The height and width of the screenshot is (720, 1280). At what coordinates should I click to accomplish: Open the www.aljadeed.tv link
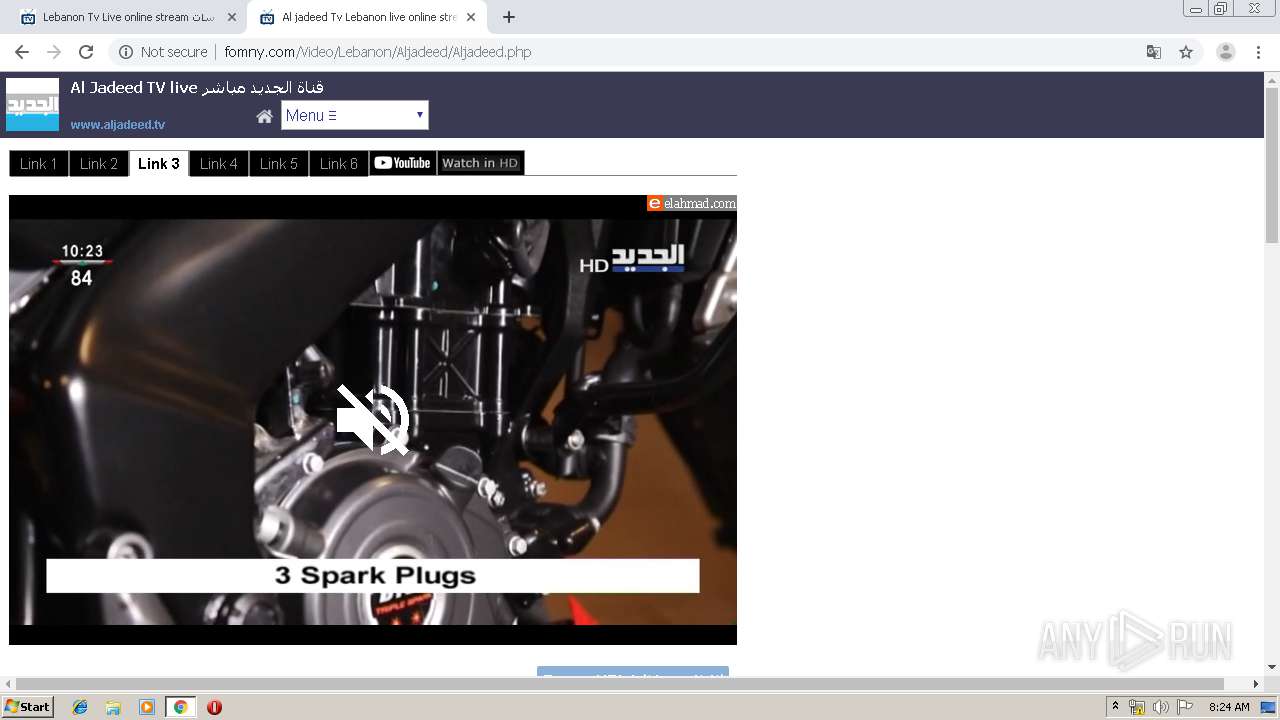coord(118,125)
